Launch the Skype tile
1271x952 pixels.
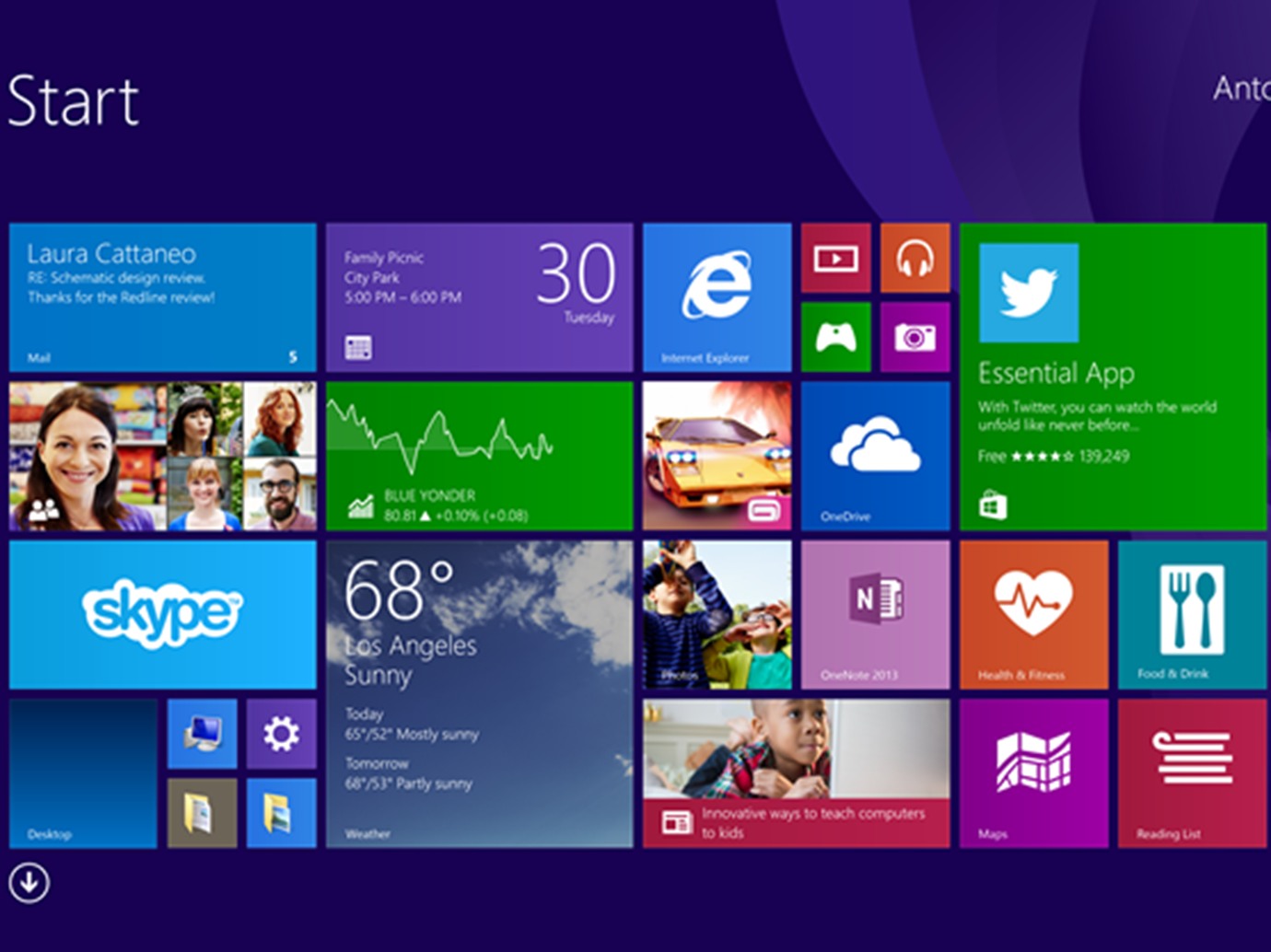[x=162, y=614]
